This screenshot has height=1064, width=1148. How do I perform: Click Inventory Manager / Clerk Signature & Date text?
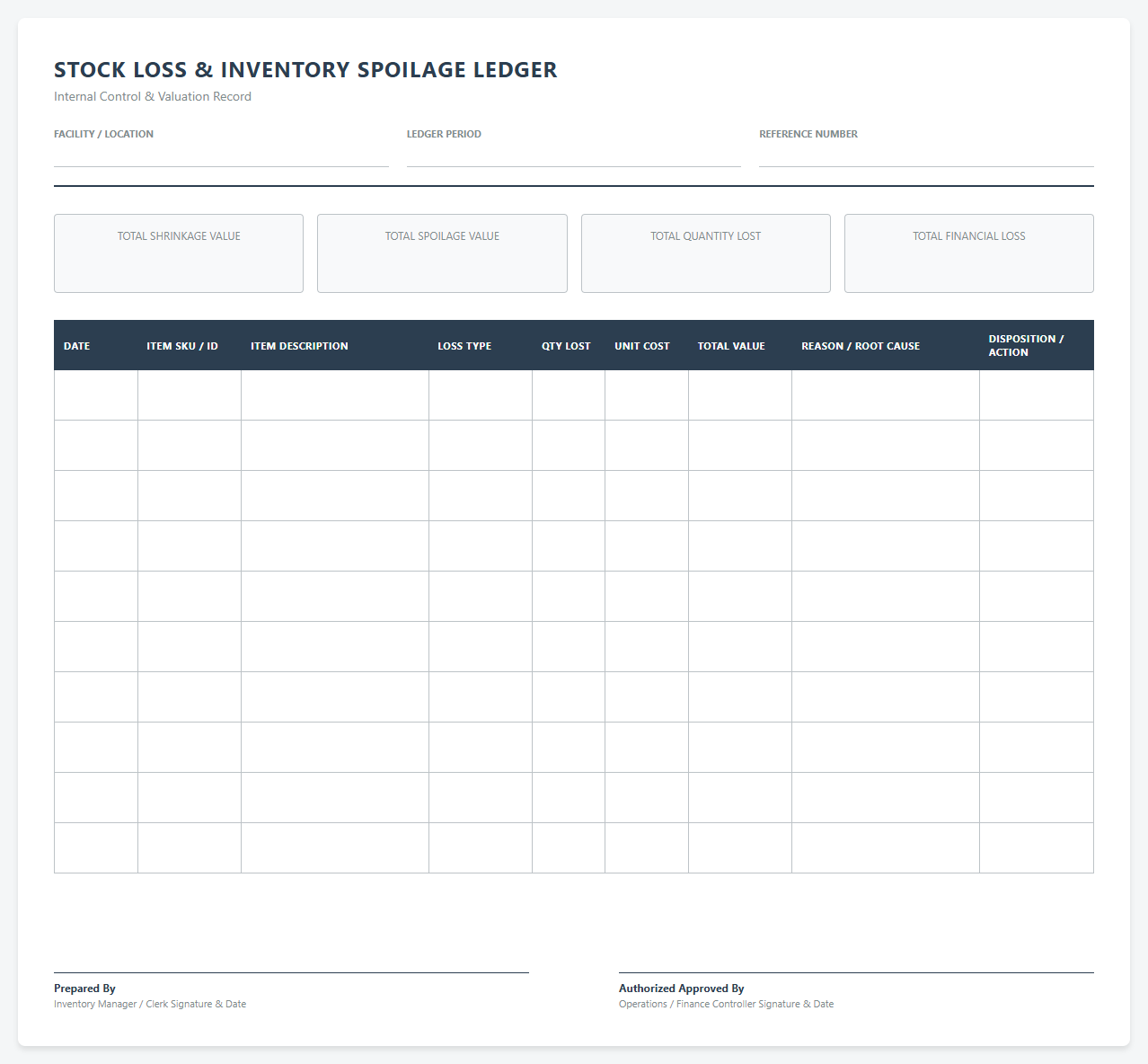[150, 1004]
